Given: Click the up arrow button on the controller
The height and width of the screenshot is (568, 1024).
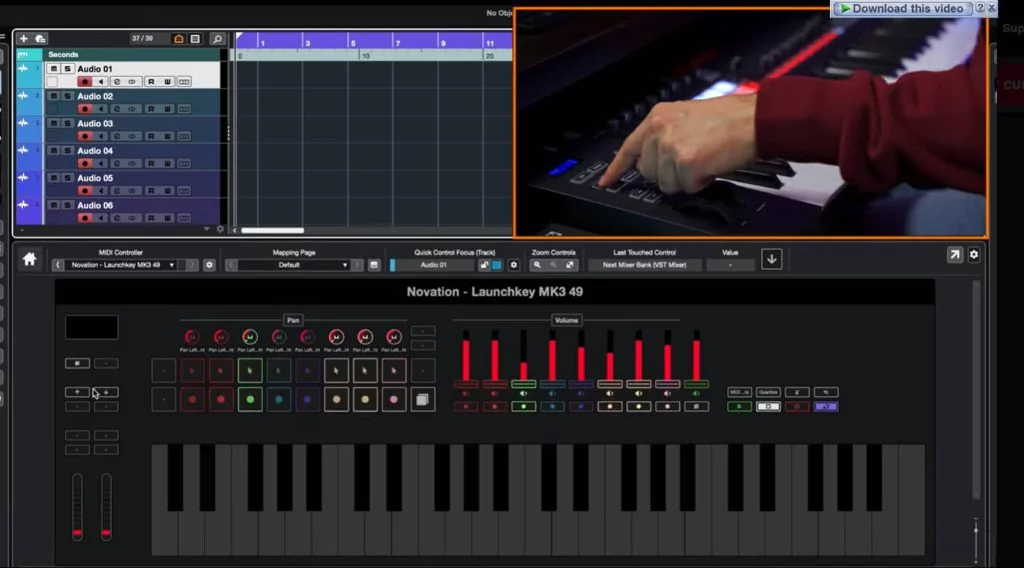Looking at the screenshot, I should tap(77, 392).
